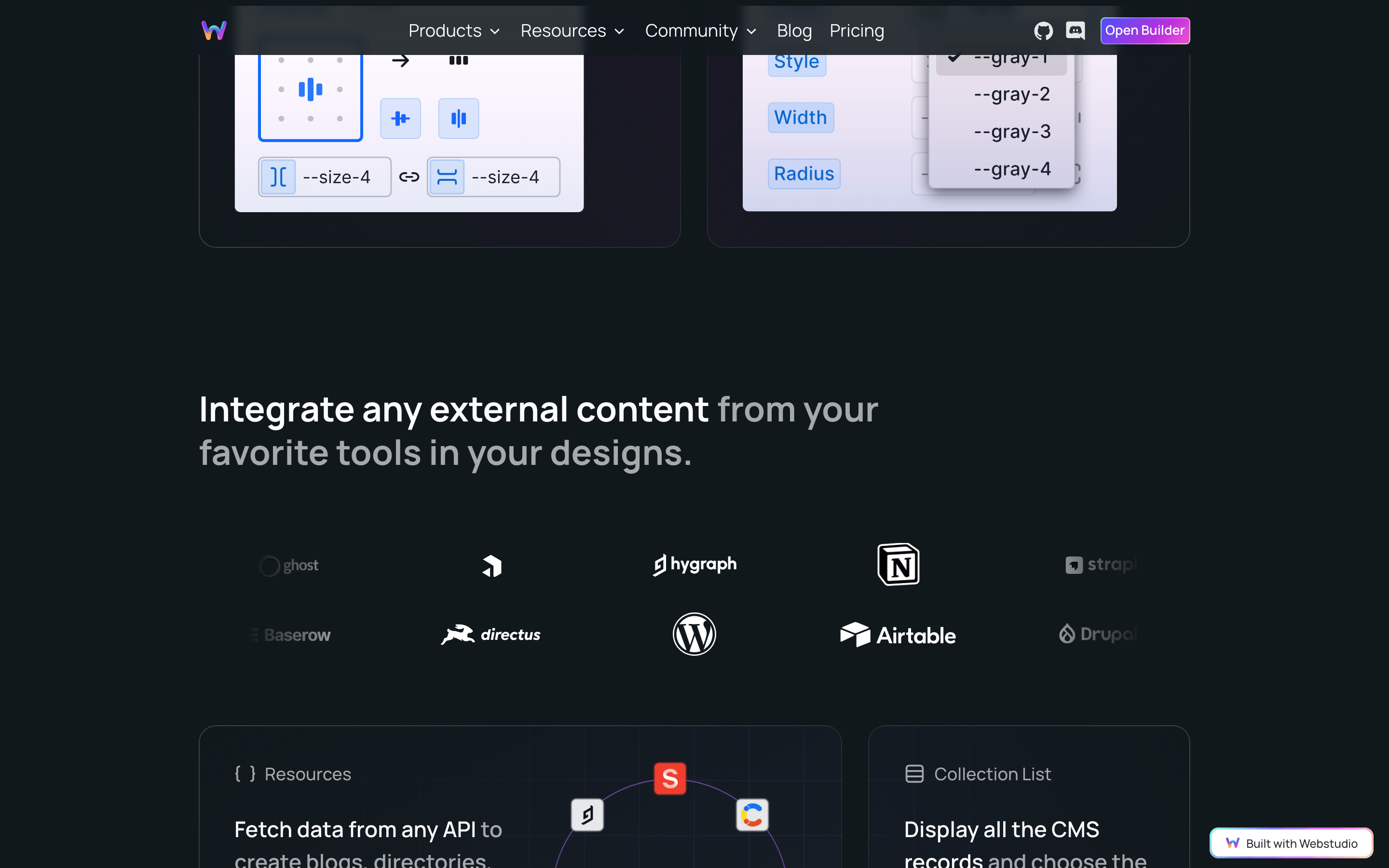1389x868 pixels.
Task: Select --gray-4 from the dropdown list
Action: [x=1002, y=169]
